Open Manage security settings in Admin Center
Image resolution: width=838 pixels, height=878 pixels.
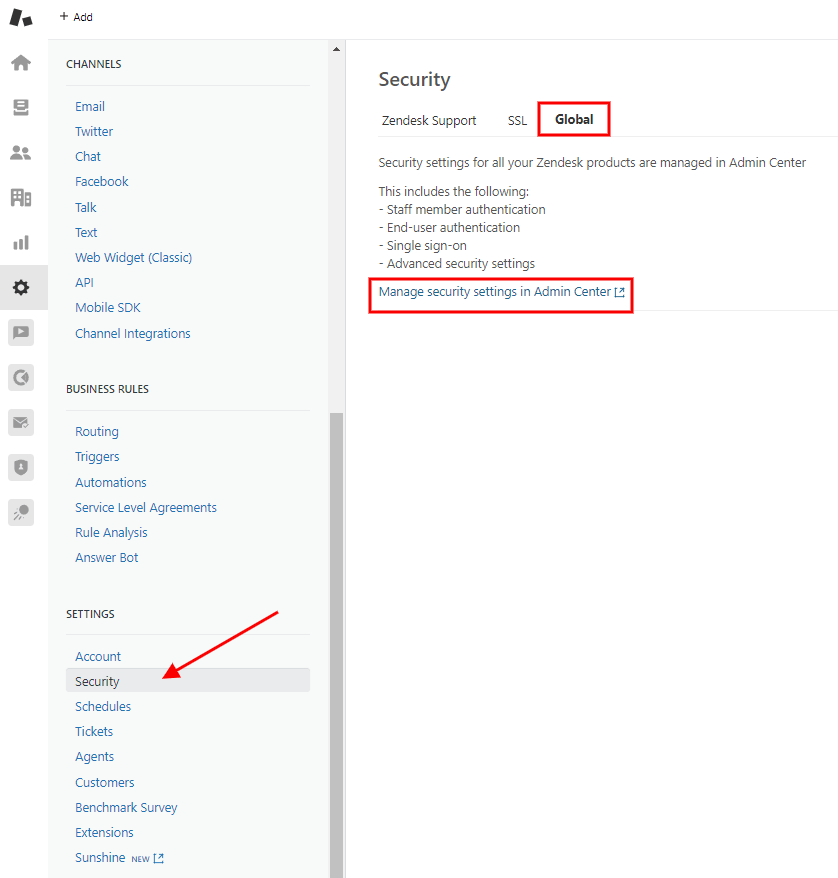click(x=501, y=292)
